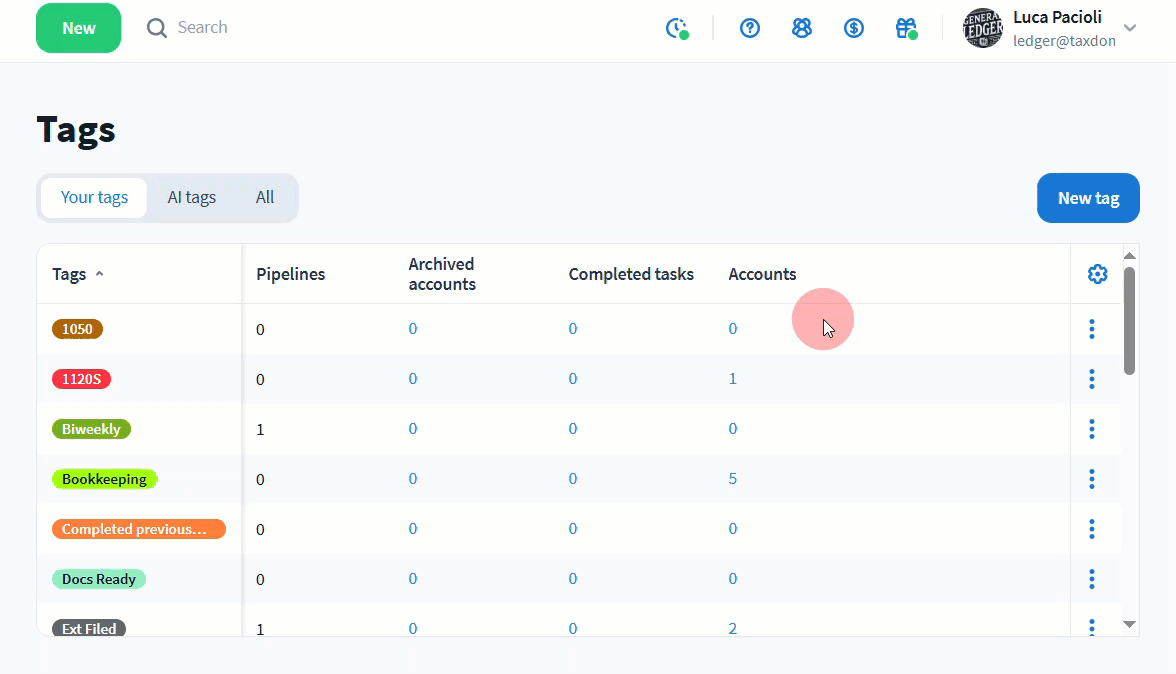The image size is (1176, 674).
Task: Toggle the sort arrow on the Tags column
Action: pos(99,275)
